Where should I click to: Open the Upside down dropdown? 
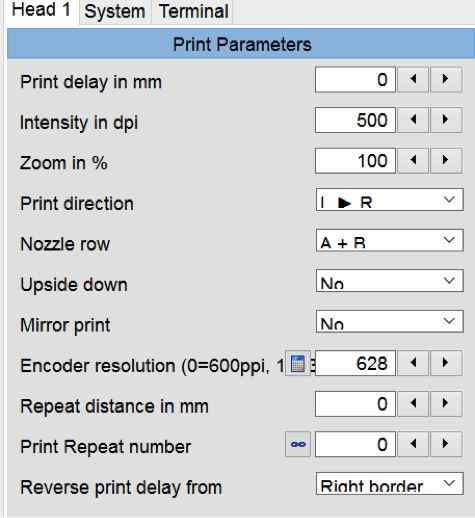[389, 281]
